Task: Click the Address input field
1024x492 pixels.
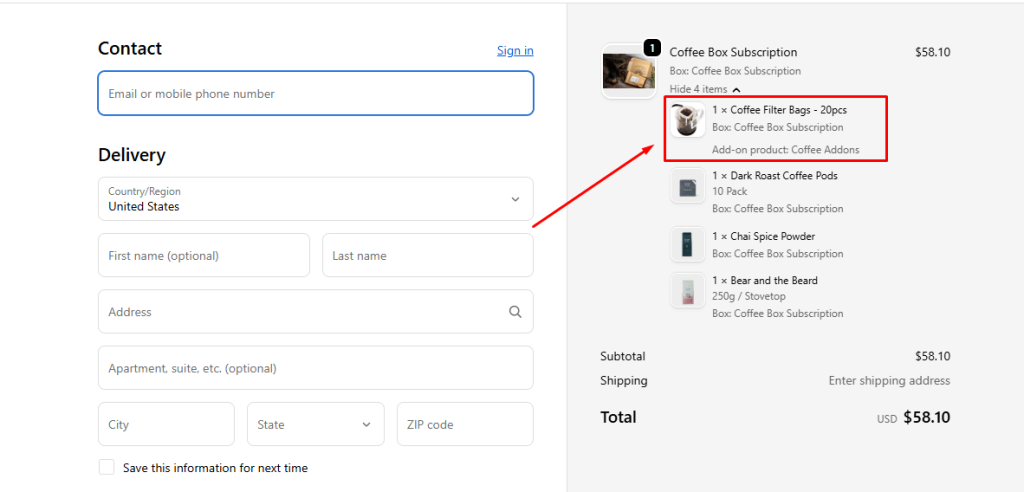Action: (300, 312)
